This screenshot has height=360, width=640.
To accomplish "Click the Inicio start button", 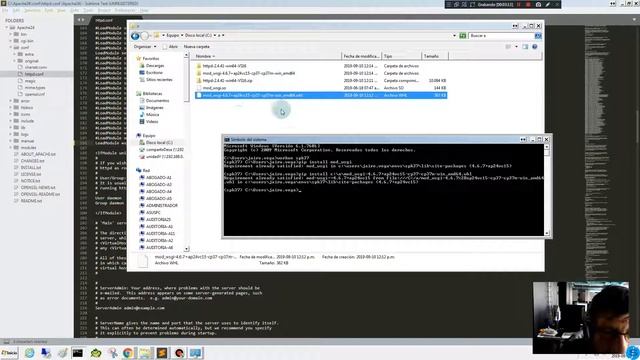I will (x=10, y=353).
